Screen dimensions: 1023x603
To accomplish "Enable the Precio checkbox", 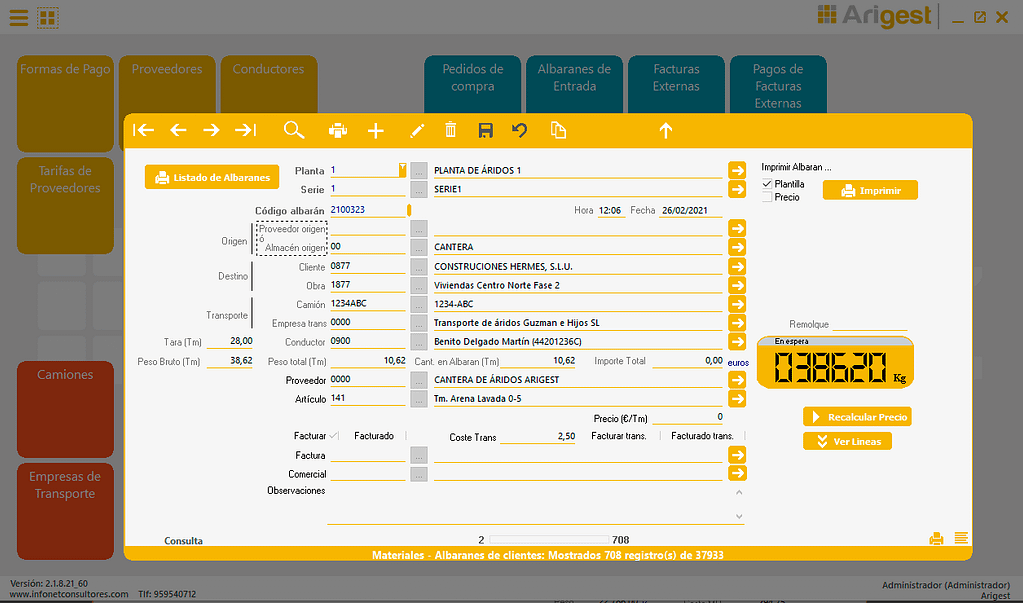I will tap(767, 197).
